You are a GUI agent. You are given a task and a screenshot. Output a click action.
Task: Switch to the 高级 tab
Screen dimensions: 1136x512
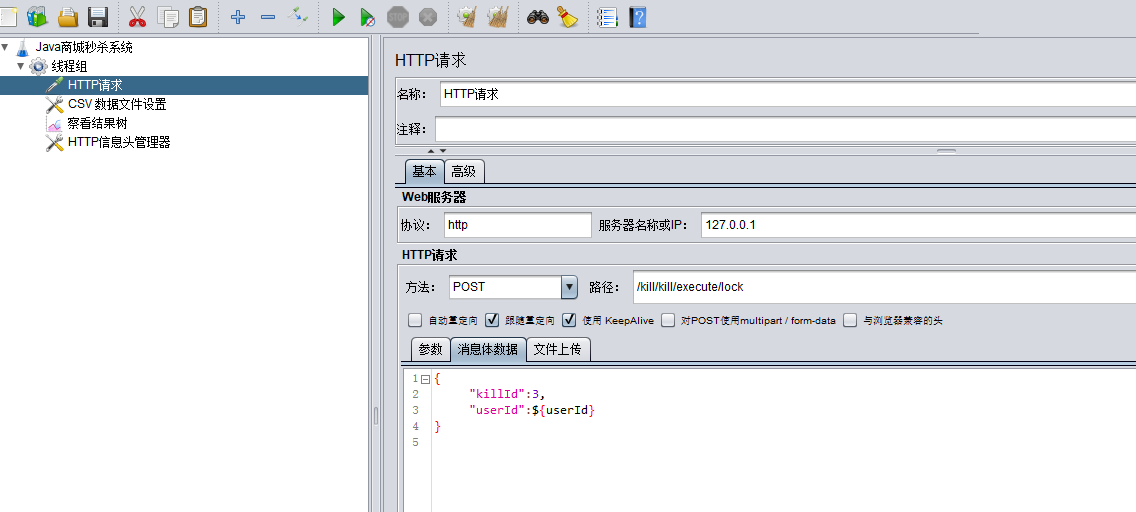(x=464, y=172)
